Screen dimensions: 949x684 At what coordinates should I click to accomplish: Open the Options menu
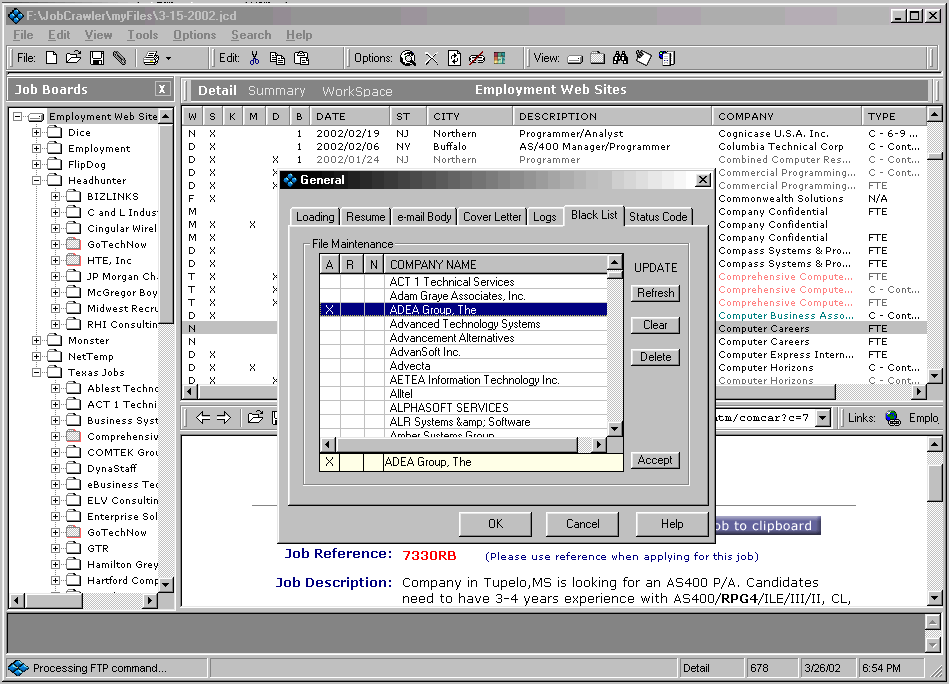[194, 35]
